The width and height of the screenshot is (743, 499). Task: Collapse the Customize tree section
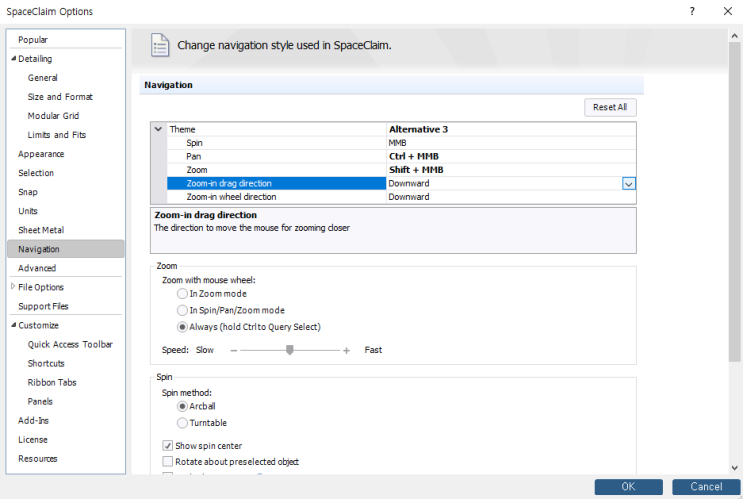[x=13, y=325]
